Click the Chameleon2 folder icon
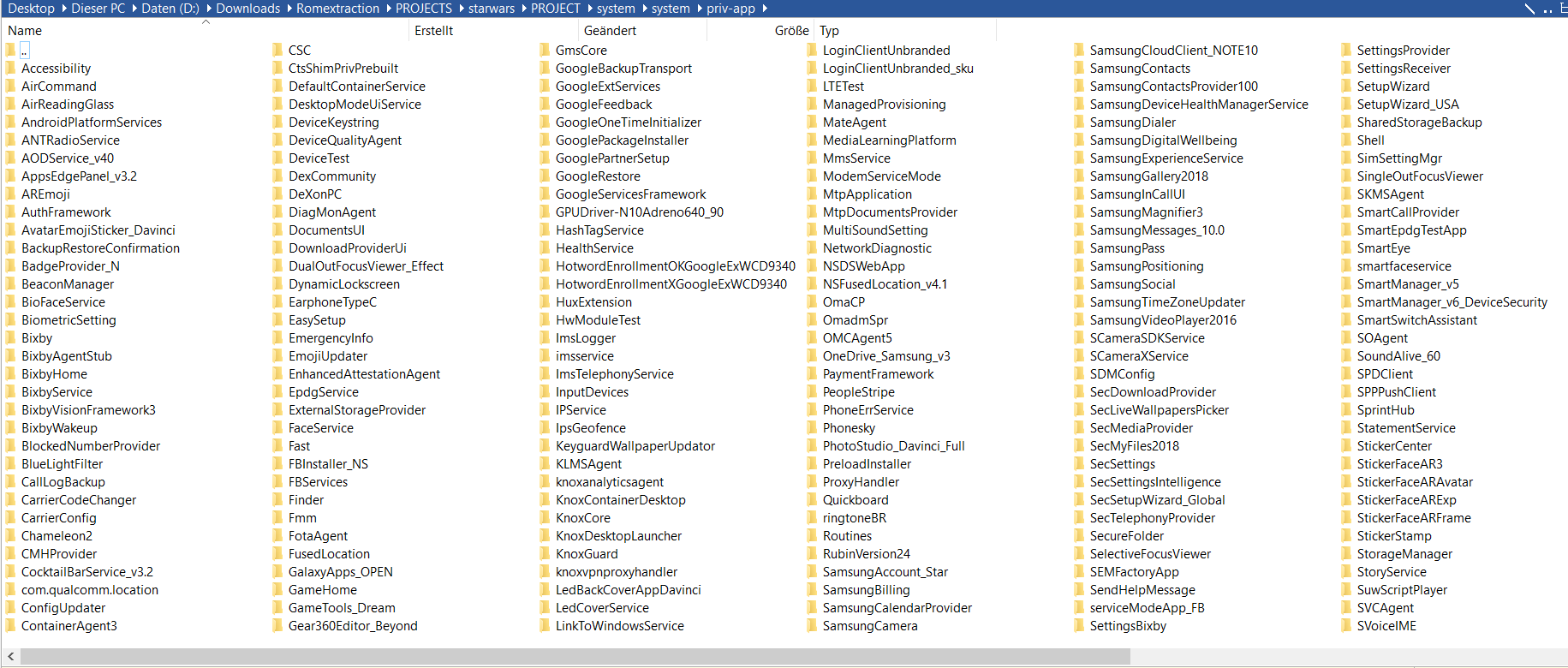Image resolution: width=1568 pixels, height=668 pixels. [x=10, y=536]
